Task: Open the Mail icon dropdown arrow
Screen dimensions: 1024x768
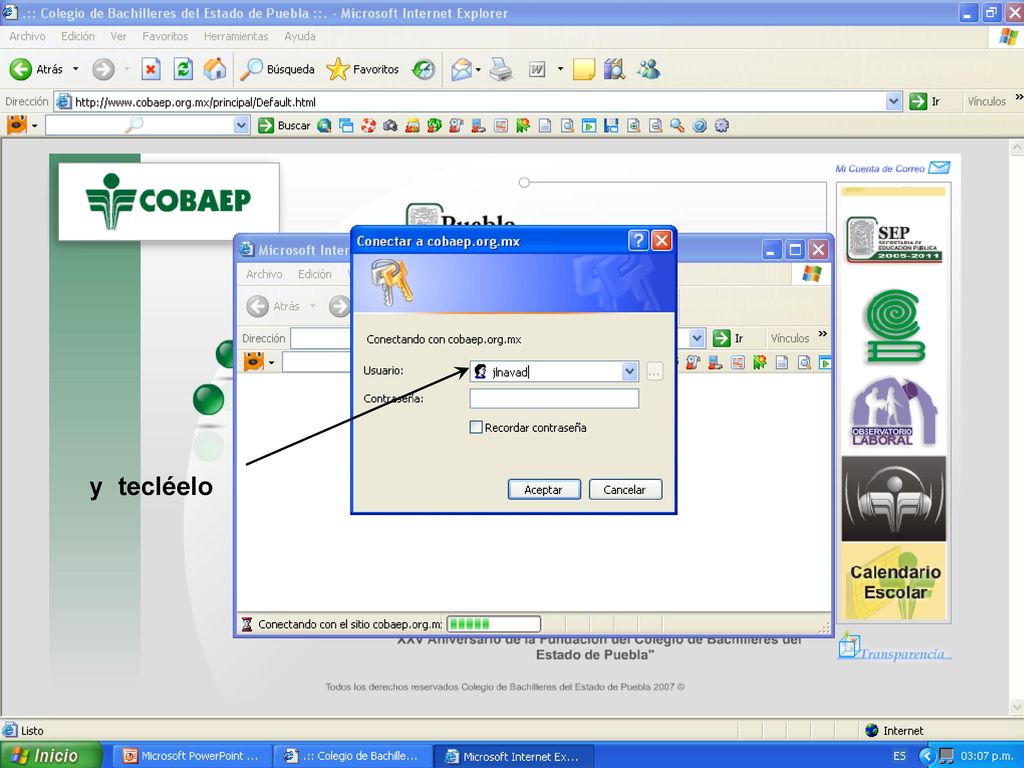Action: pyautogui.click(x=479, y=69)
